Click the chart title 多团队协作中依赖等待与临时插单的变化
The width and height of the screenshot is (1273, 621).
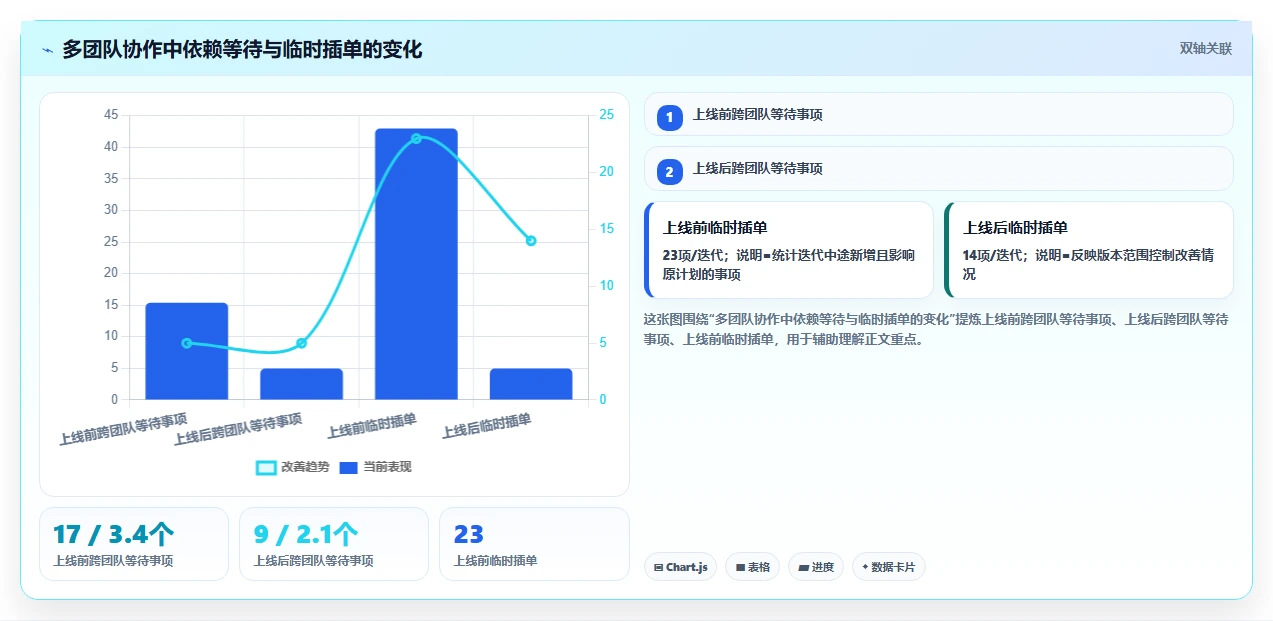pyautogui.click(x=242, y=49)
